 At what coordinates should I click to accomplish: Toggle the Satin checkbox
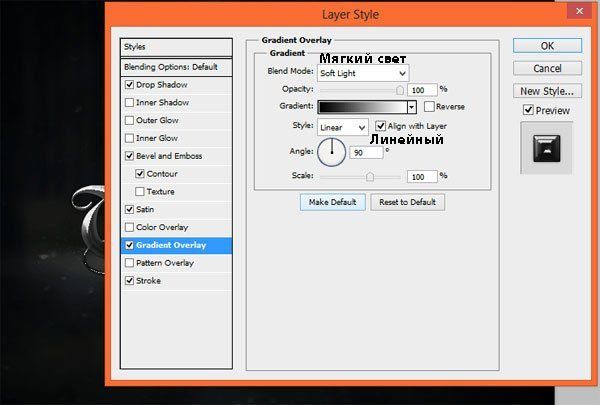tap(129, 209)
